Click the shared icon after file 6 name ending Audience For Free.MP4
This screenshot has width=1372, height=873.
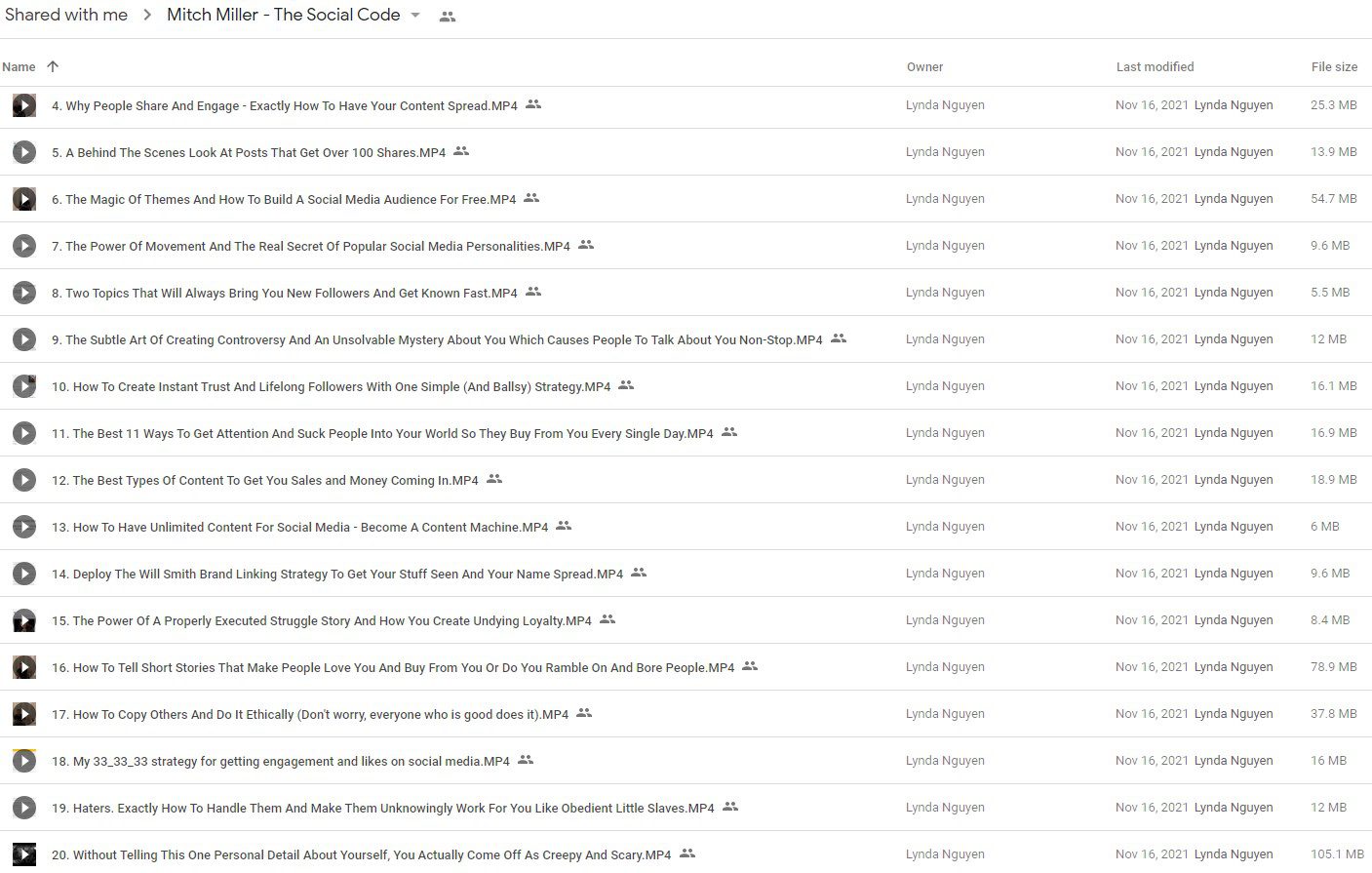pyautogui.click(x=531, y=198)
